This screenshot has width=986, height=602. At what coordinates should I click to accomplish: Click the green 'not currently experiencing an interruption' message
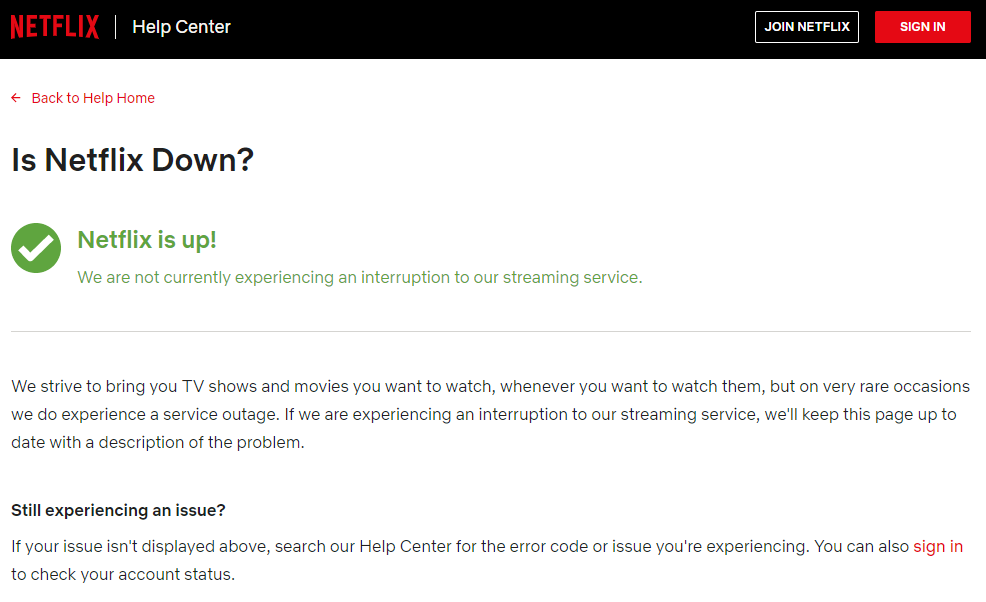(x=360, y=277)
